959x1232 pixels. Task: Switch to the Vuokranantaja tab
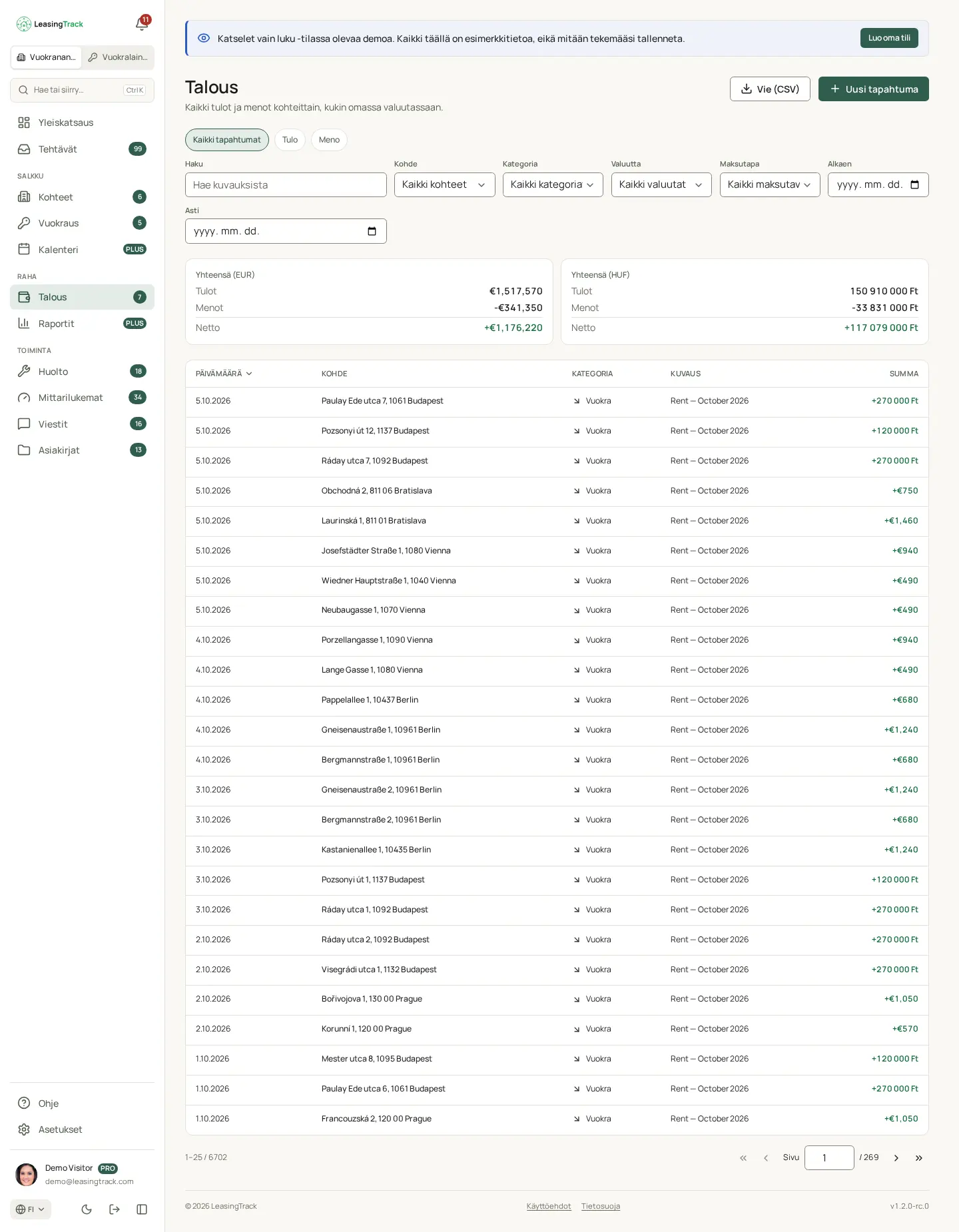click(x=46, y=57)
